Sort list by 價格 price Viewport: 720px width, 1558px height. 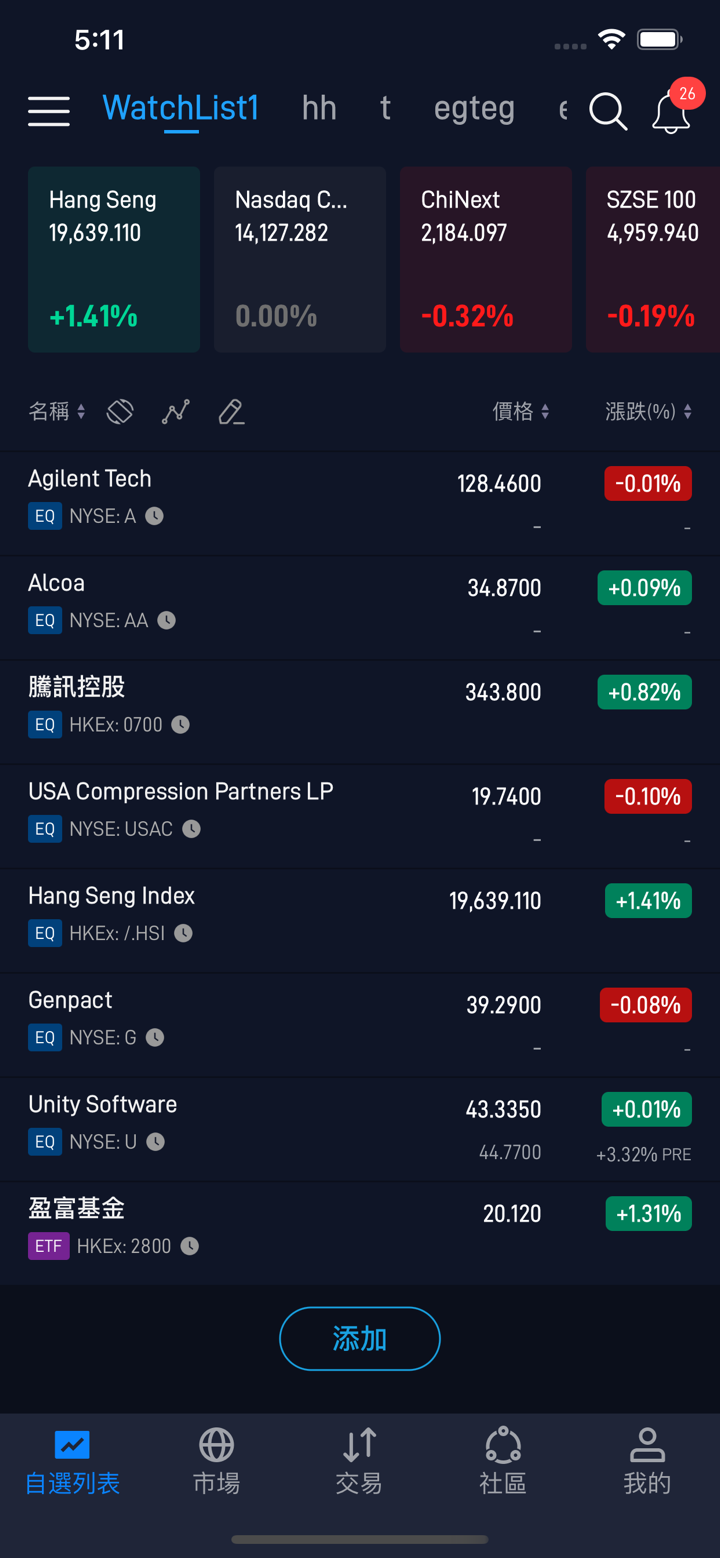521,411
